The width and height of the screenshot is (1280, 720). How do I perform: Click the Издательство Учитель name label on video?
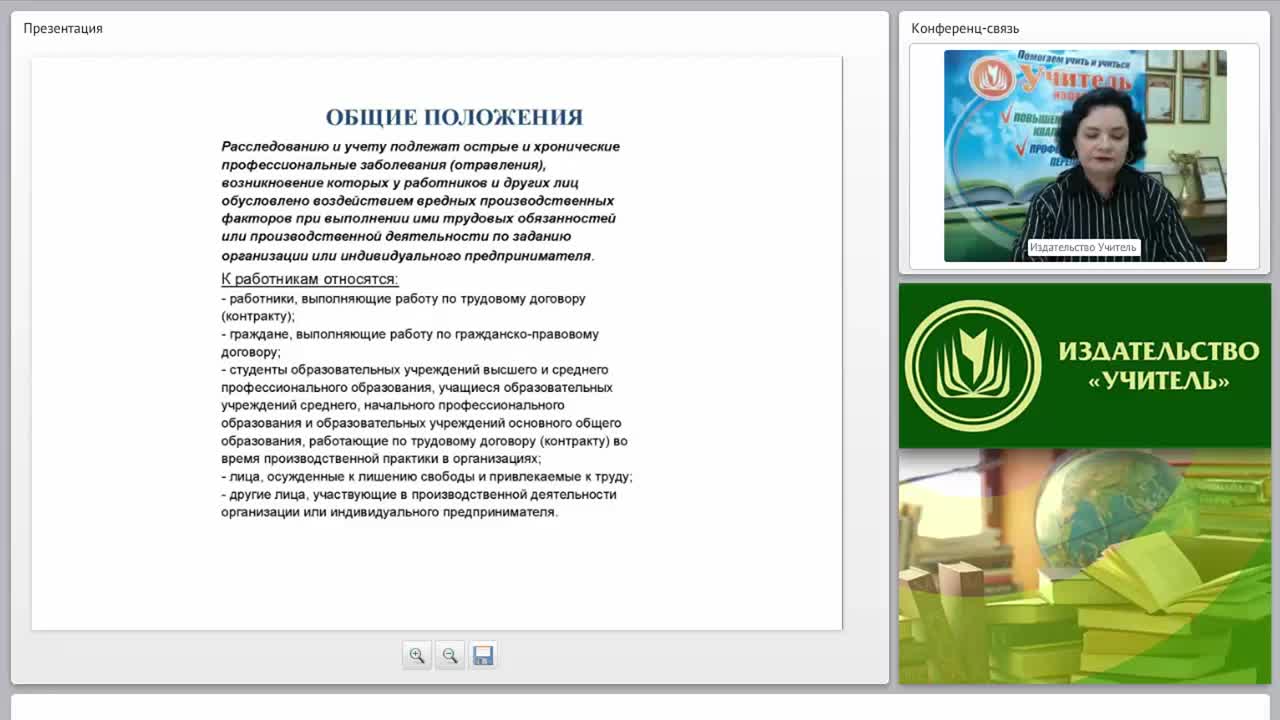pos(1083,247)
